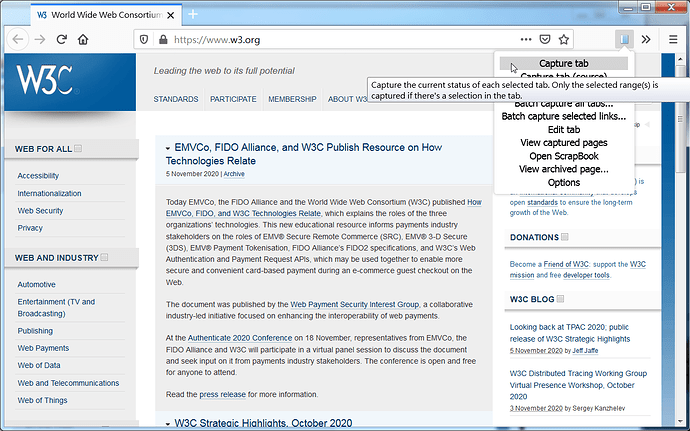Toggle W3C BLOG section box
This screenshot has height=431, width=690.
tap(560, 299)
